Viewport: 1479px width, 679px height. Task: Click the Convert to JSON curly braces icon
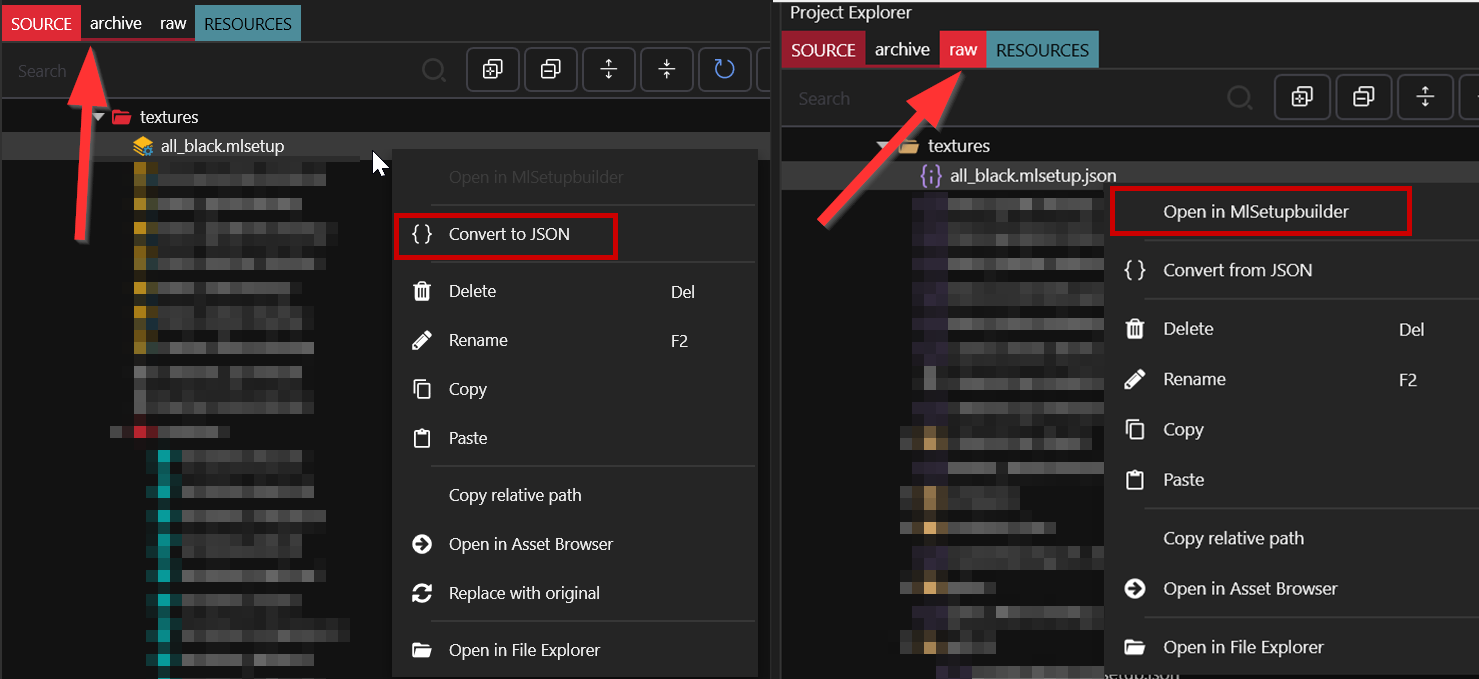point(422,234)
